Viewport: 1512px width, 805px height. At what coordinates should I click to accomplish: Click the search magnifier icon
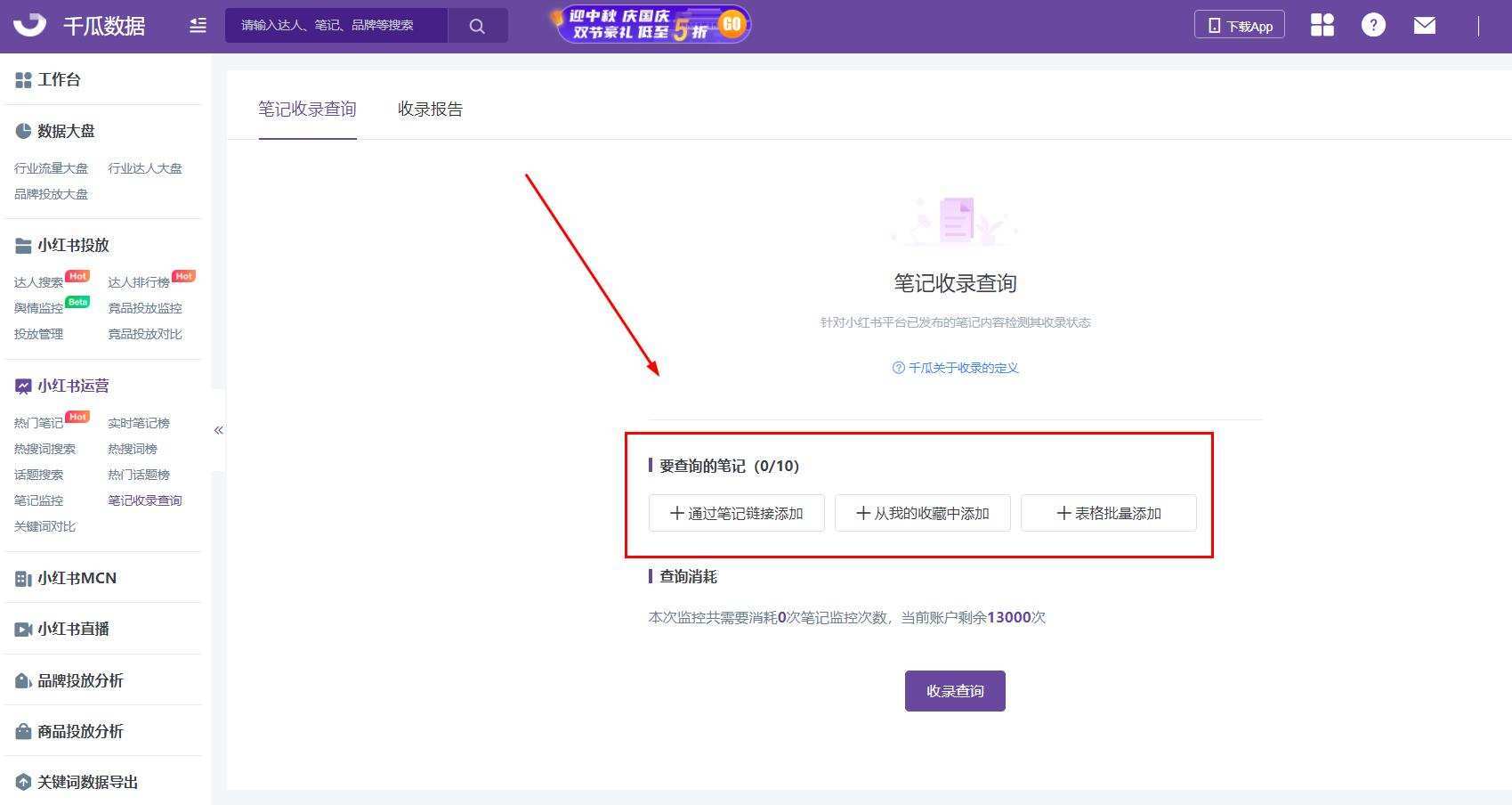478,25
